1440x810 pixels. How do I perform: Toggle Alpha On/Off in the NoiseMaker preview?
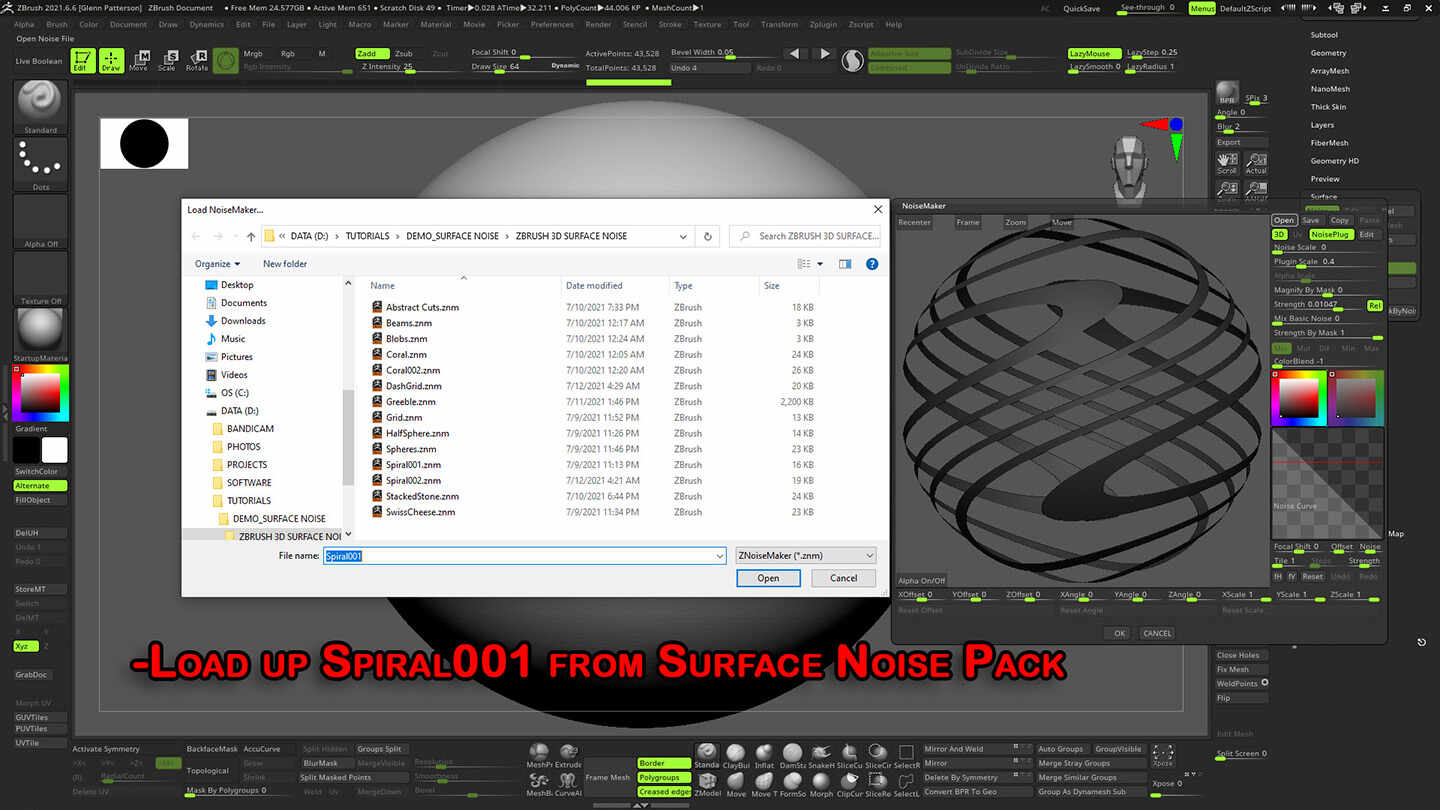pyautogui.click(x=920, y=580)
